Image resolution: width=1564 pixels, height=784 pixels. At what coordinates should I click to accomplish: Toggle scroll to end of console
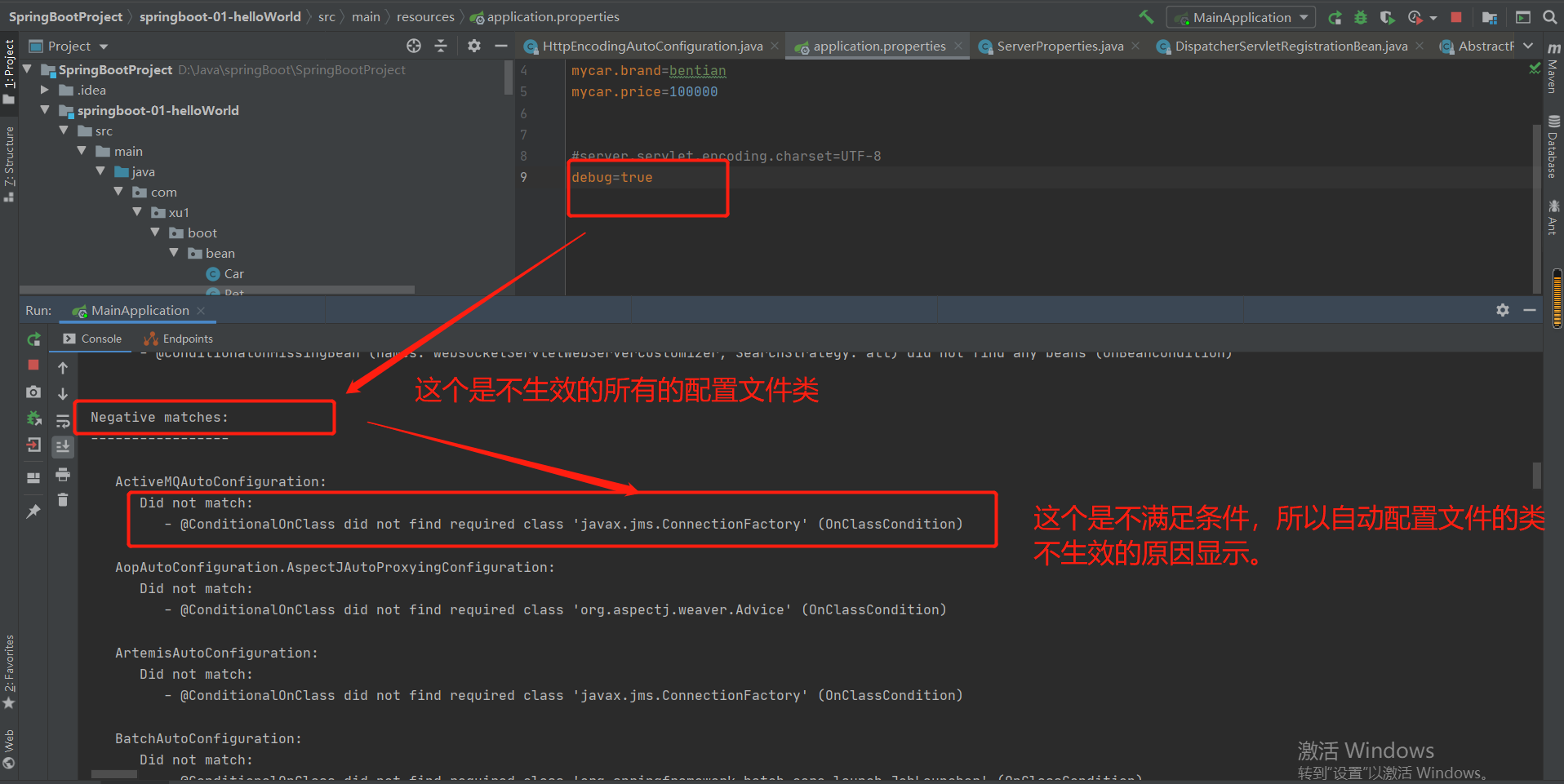pyautogui.click(x=63, y=447)
